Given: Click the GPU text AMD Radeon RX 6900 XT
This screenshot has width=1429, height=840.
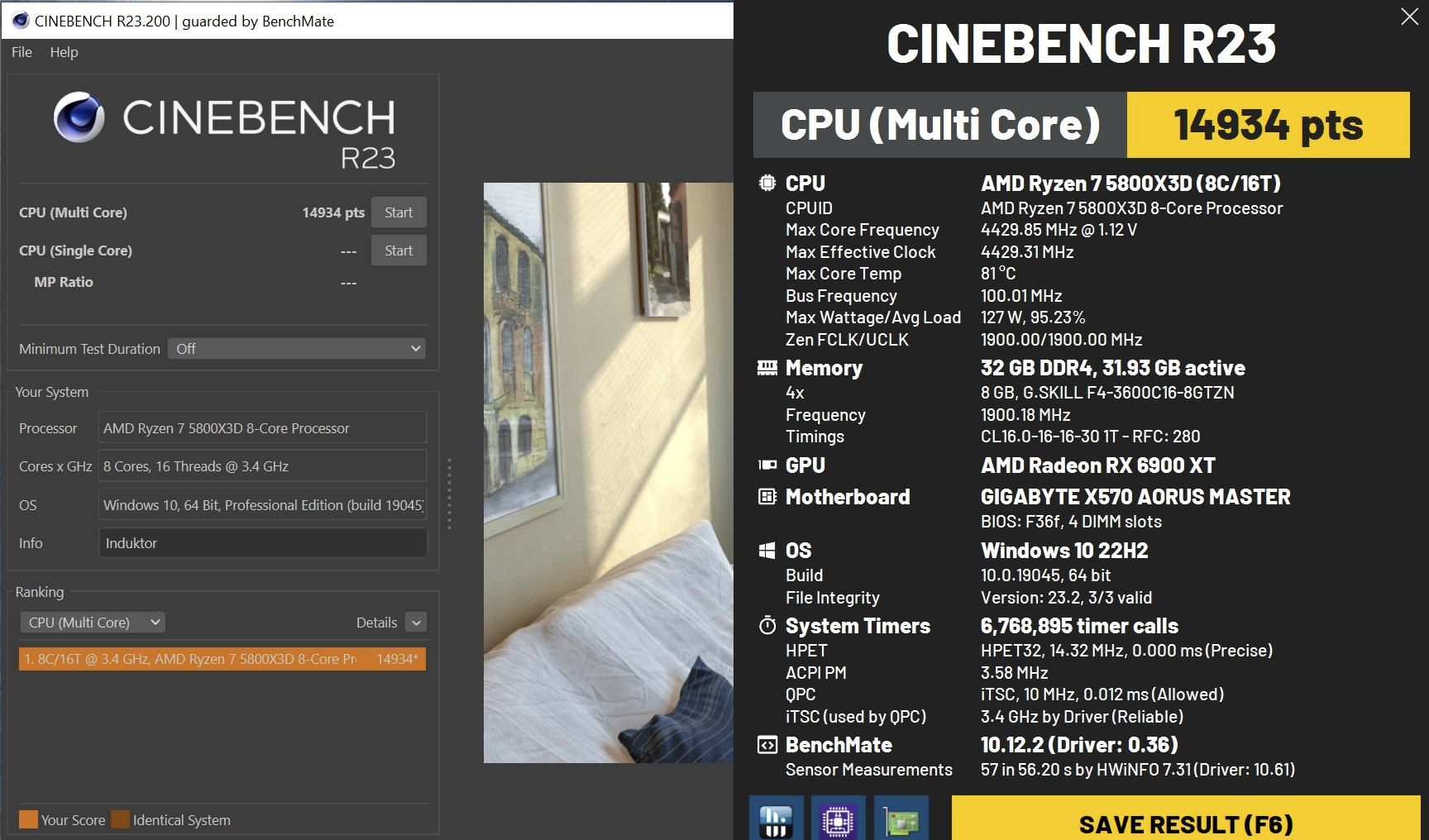Looking at the screenshot, I should click(1098, 465).
